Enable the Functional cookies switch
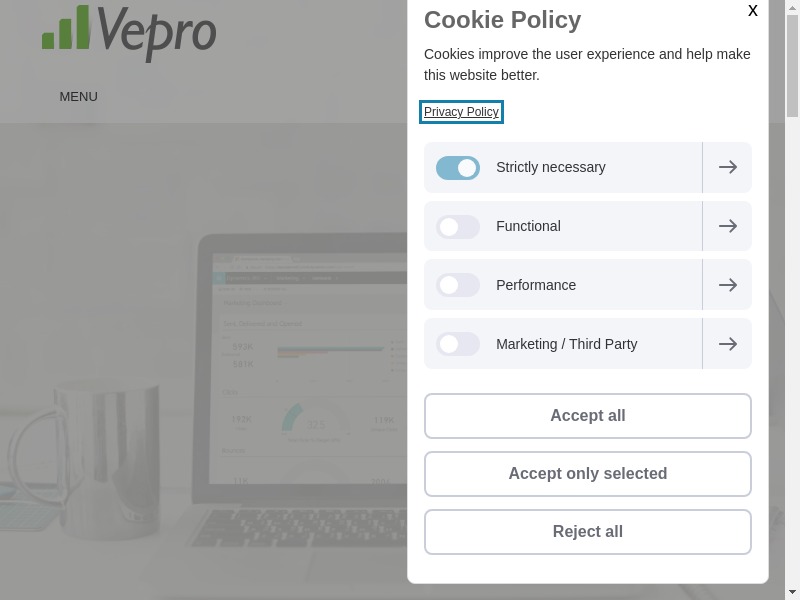The height and width of the screenshot is (600, 800). [458, 227]
